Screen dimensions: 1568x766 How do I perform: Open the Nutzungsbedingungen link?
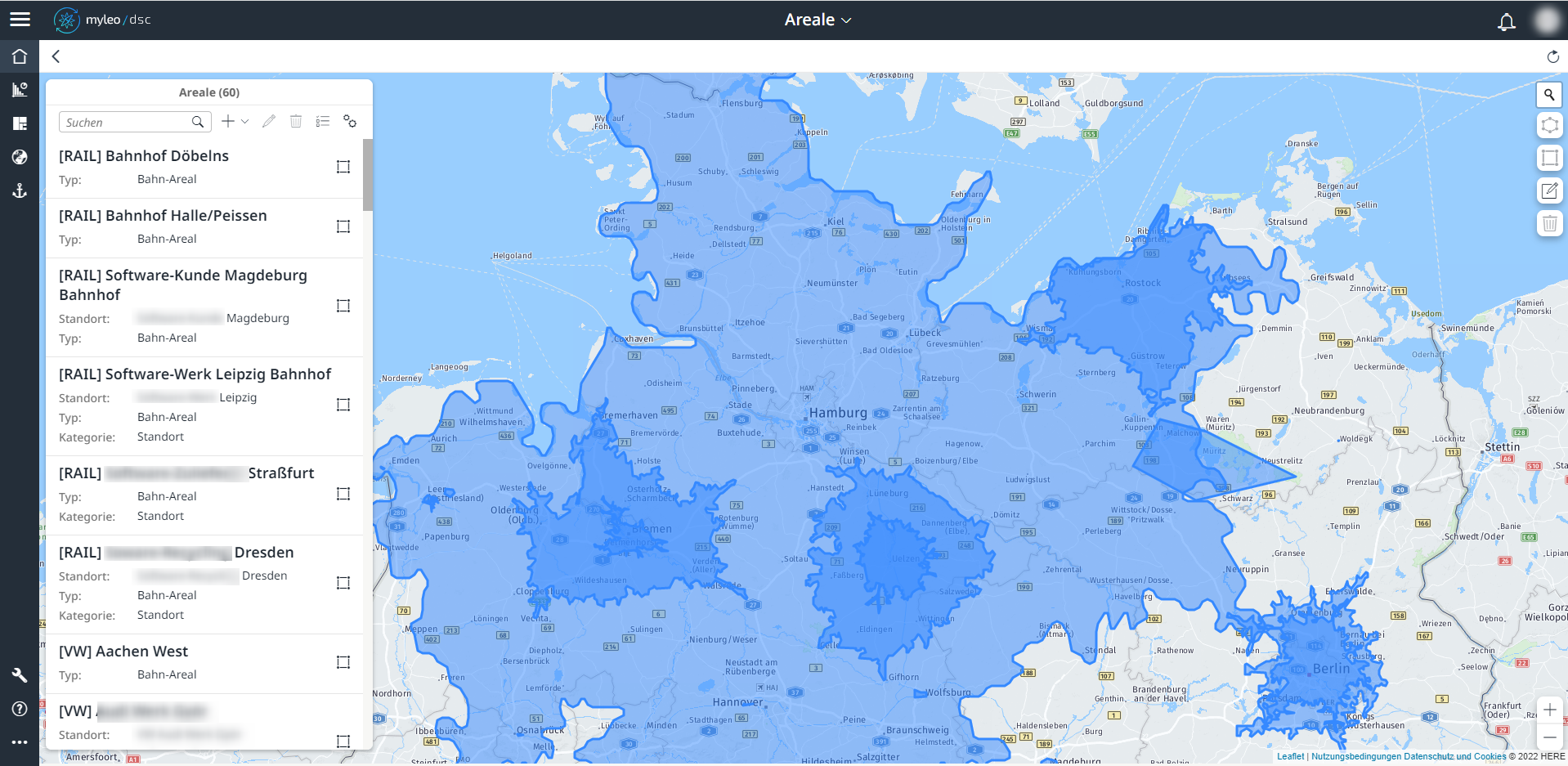[1356, 756]
